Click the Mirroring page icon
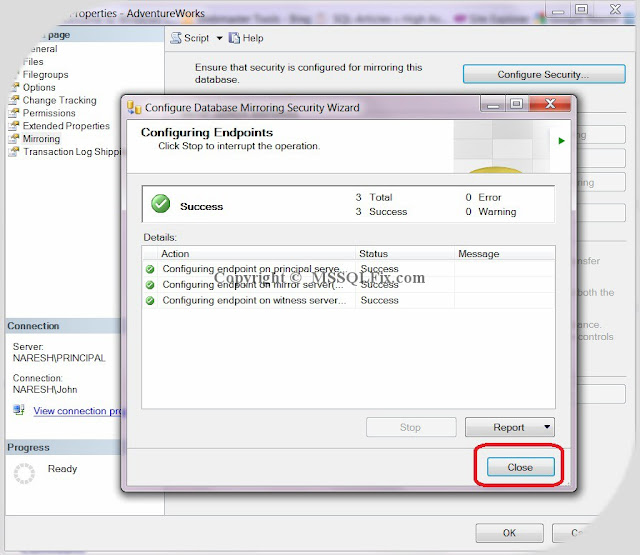Viewport: 640px width, 555px height. (15, 138)
